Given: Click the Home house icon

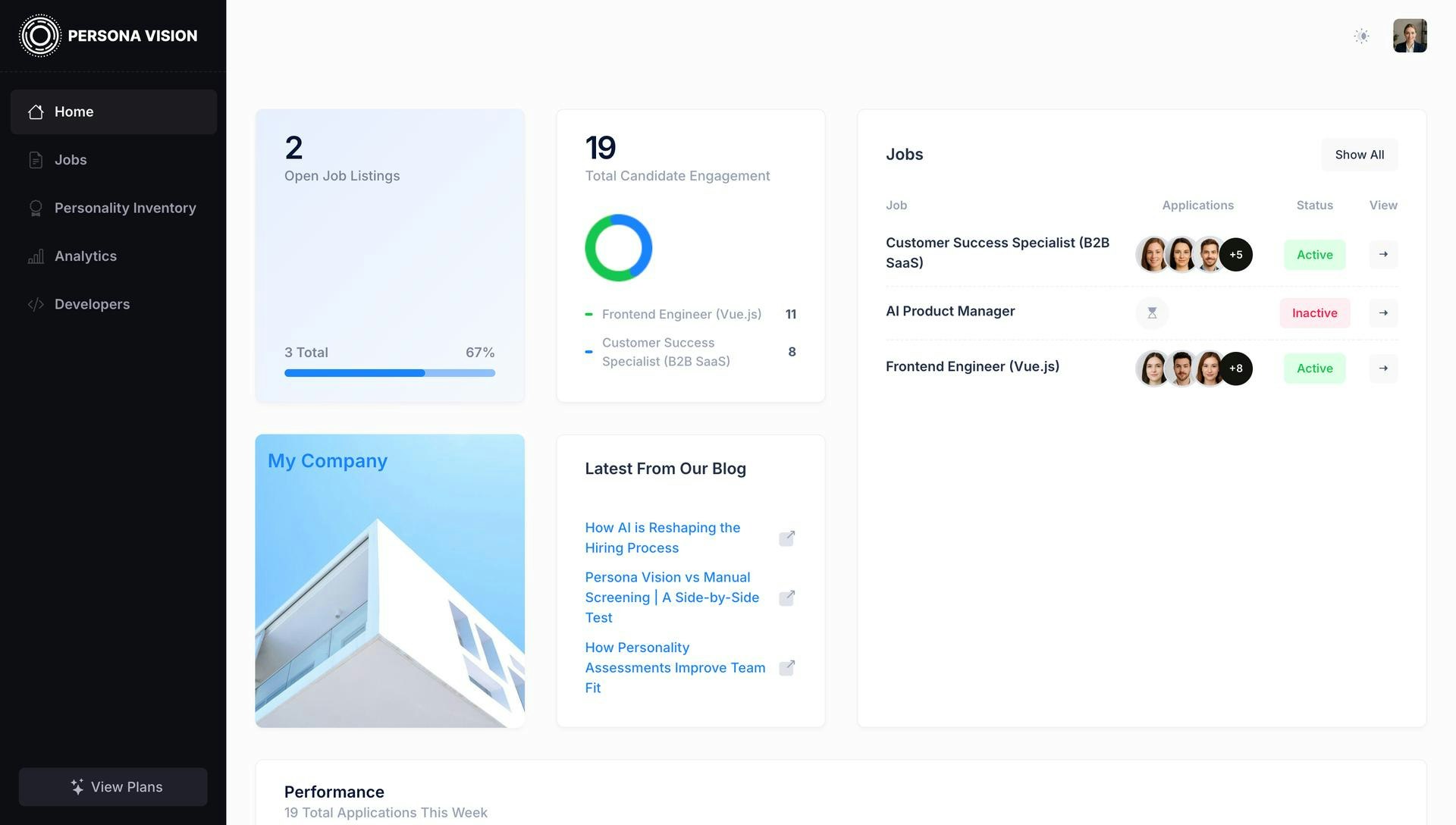Looking at the screenshot, I should click(36, 112).
